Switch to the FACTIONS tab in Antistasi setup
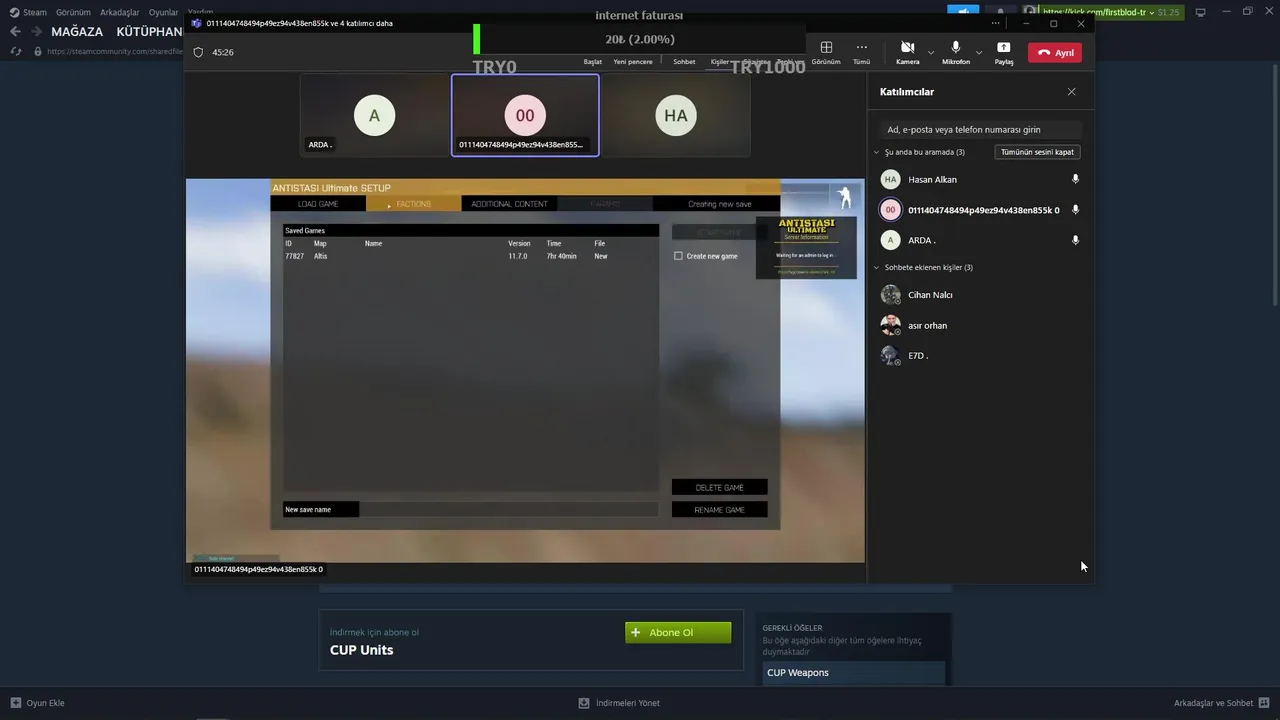Screen dimensions: 1280x720 413,204
